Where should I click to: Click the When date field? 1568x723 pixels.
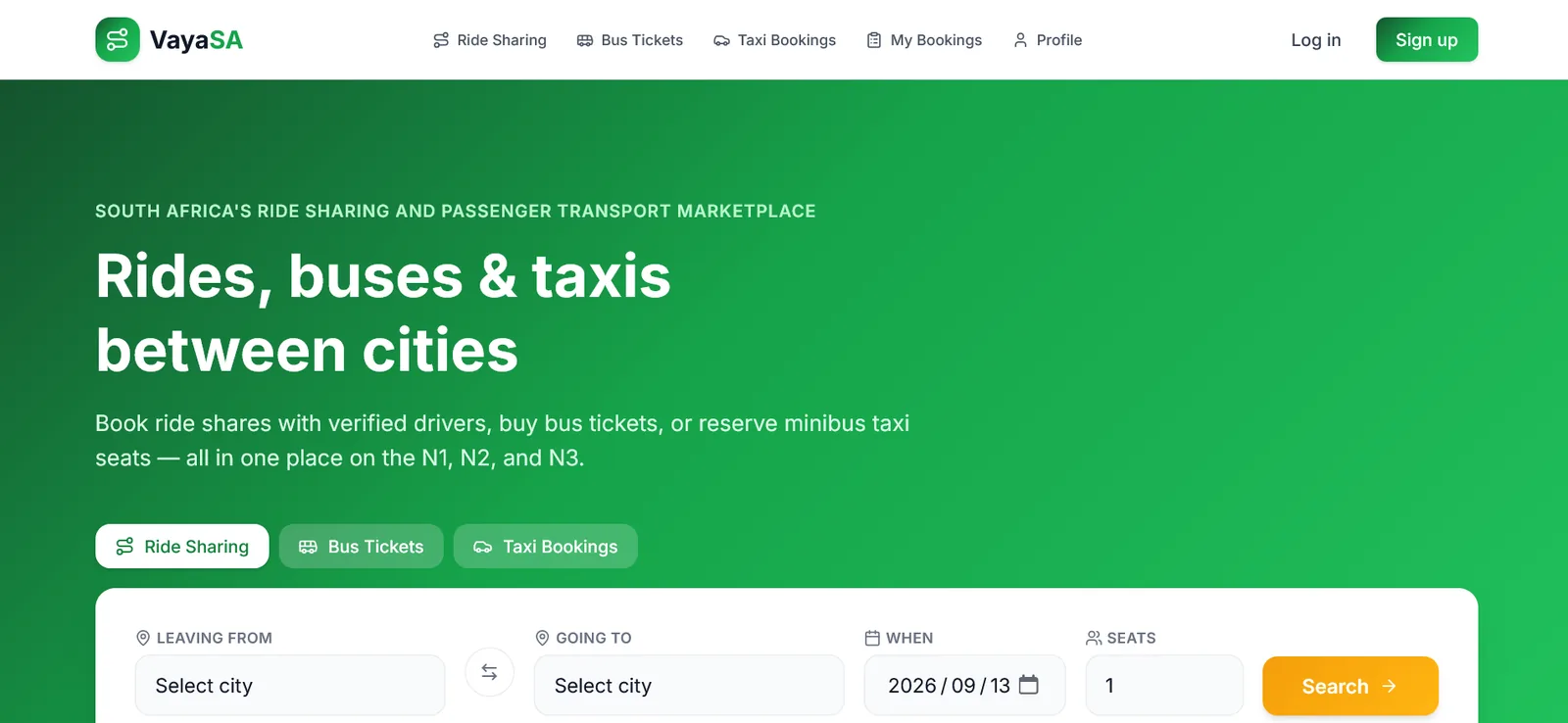coord(964,686)
